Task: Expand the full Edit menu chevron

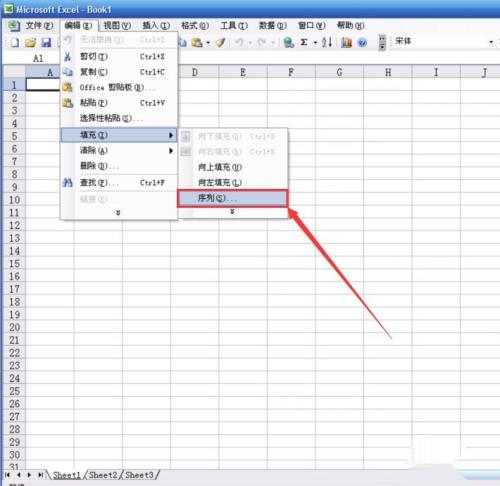Action: coord(118,213)
